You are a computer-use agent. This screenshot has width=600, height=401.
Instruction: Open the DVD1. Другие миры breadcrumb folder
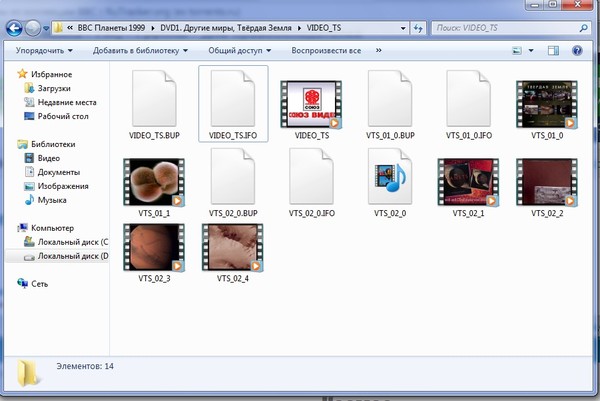(225, 28)
